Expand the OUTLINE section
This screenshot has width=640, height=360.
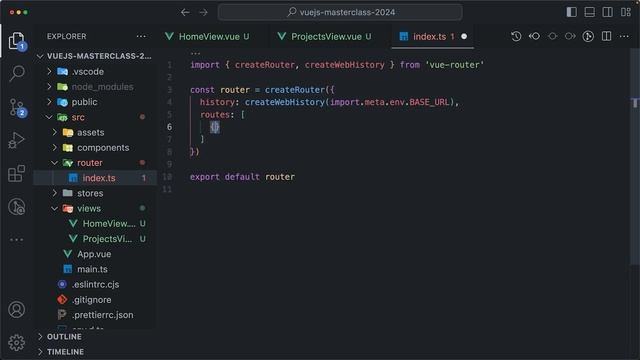point(95,337)
